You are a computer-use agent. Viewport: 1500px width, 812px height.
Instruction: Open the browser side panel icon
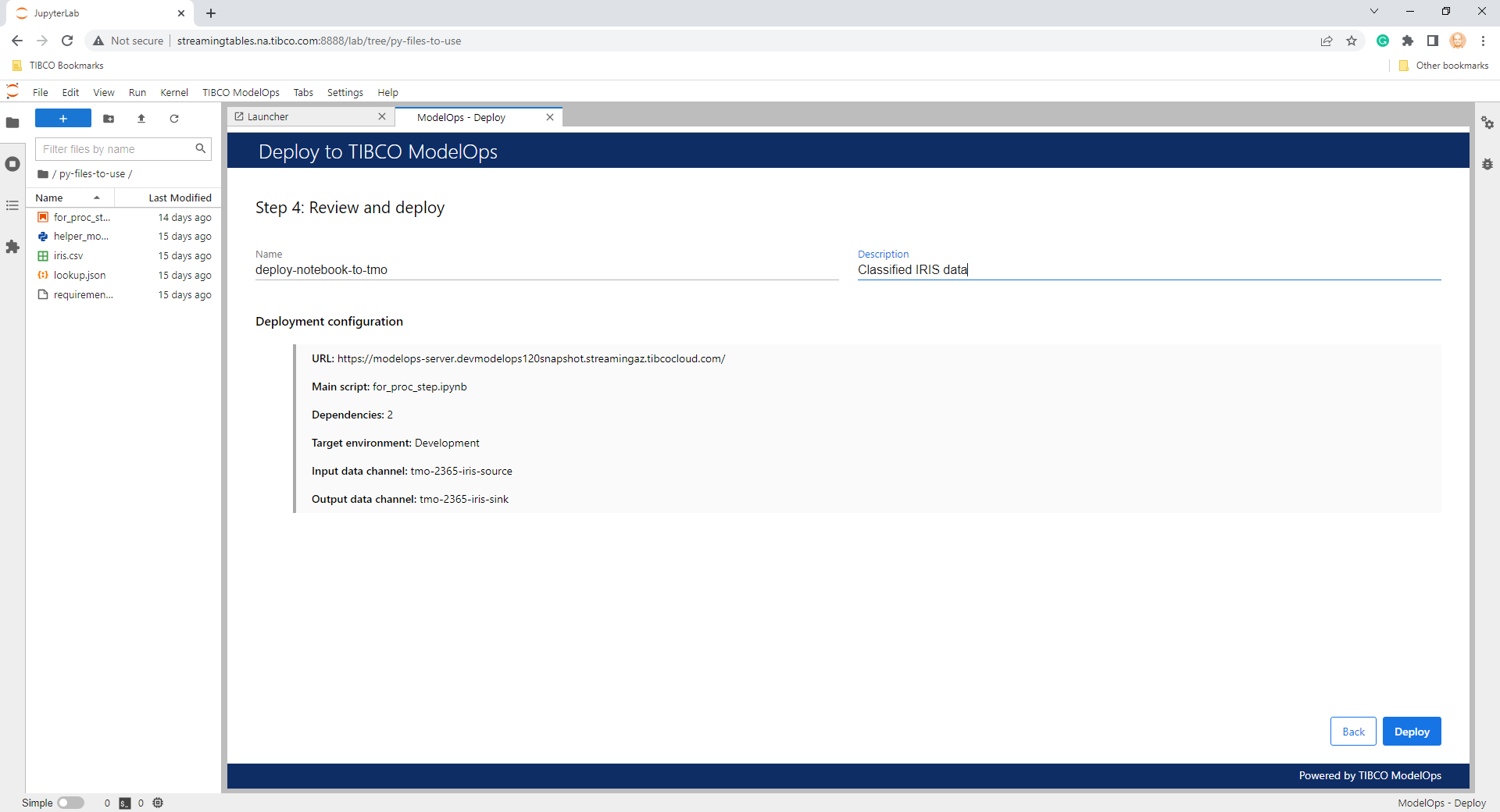(x=1433, y=41)
